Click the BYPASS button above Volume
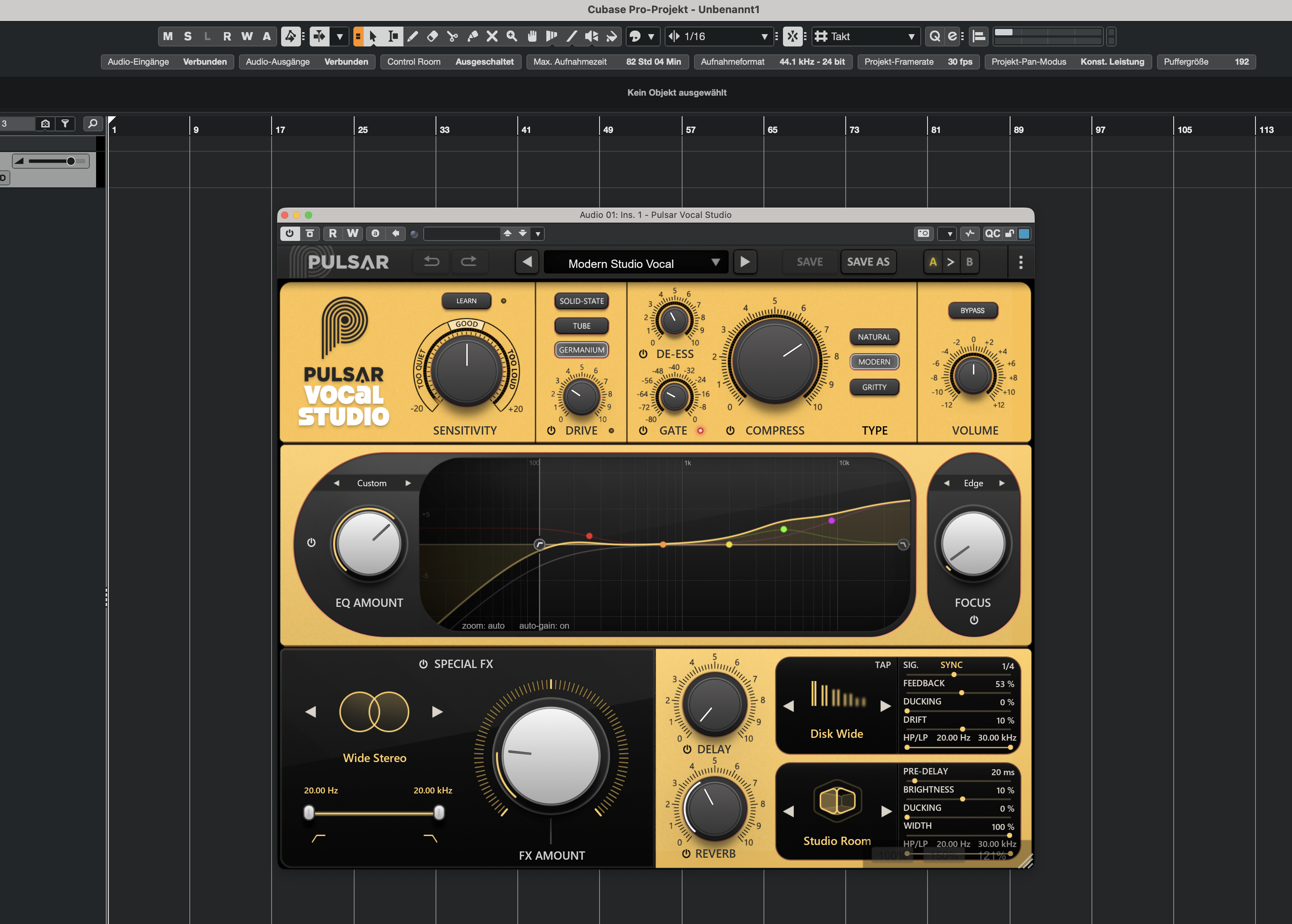 coord(972,311)
